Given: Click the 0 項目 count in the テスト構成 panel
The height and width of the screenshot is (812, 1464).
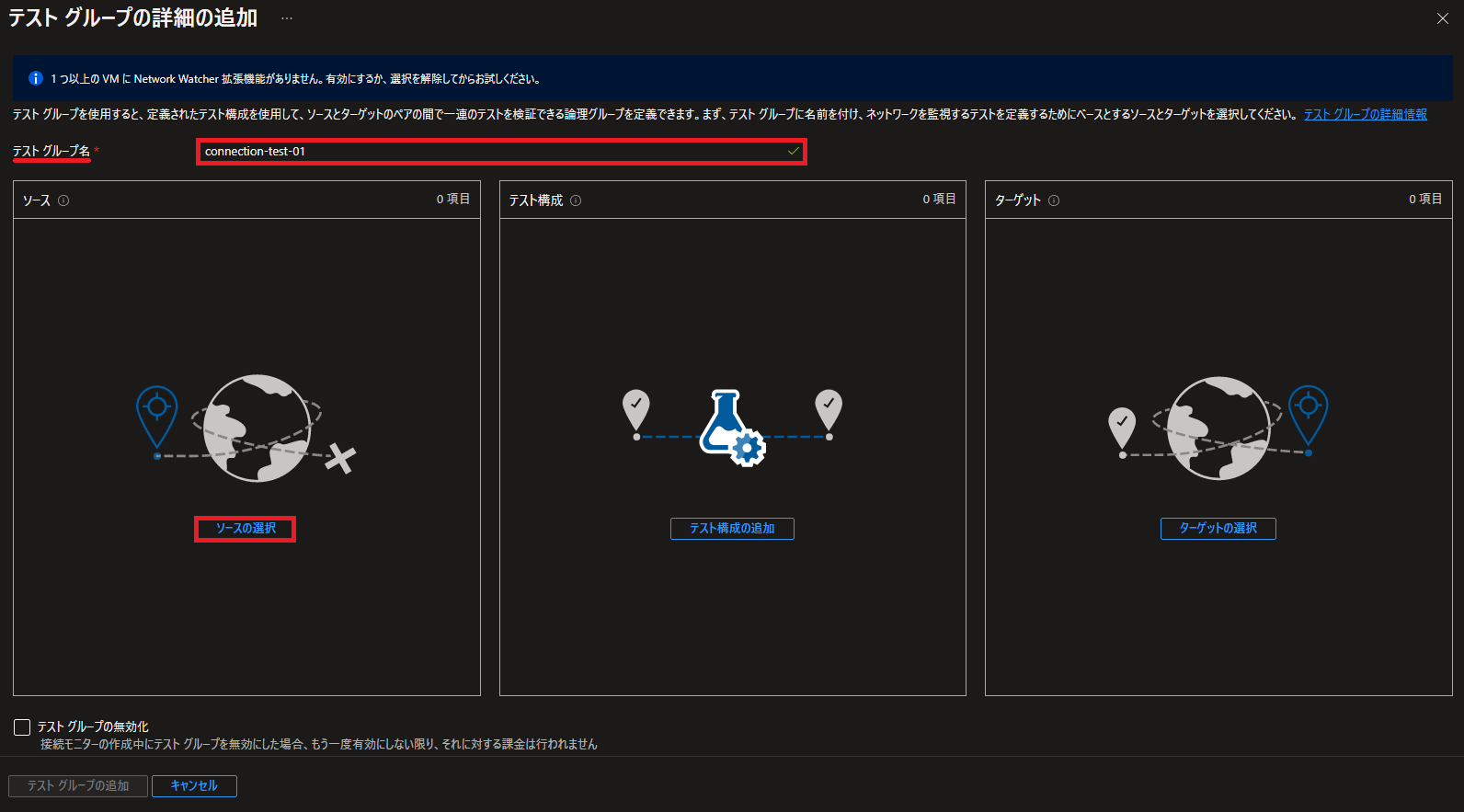Looking at the screenshot, I should 940,199.
